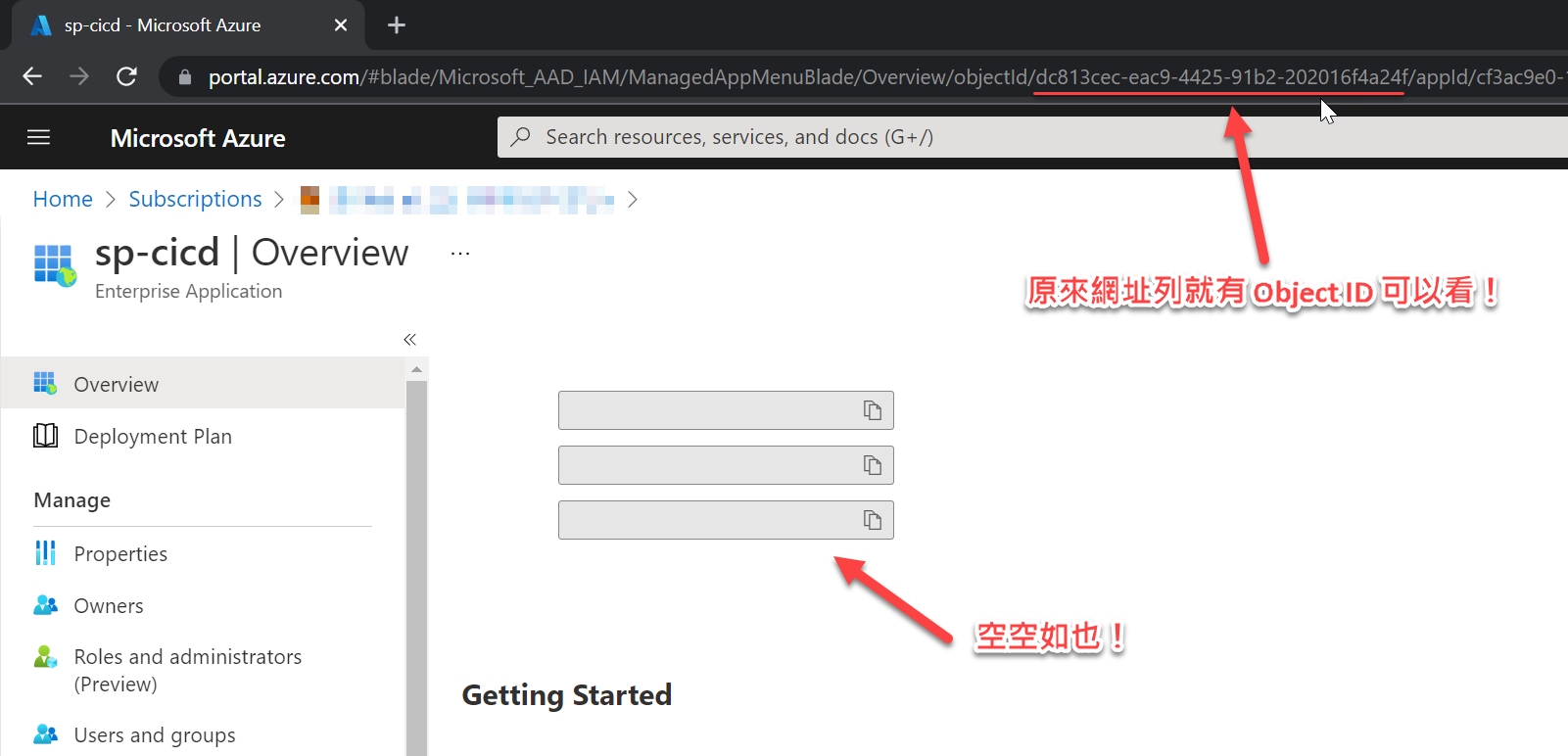Copy the second field value to clipboard

[x=872, y=465]
